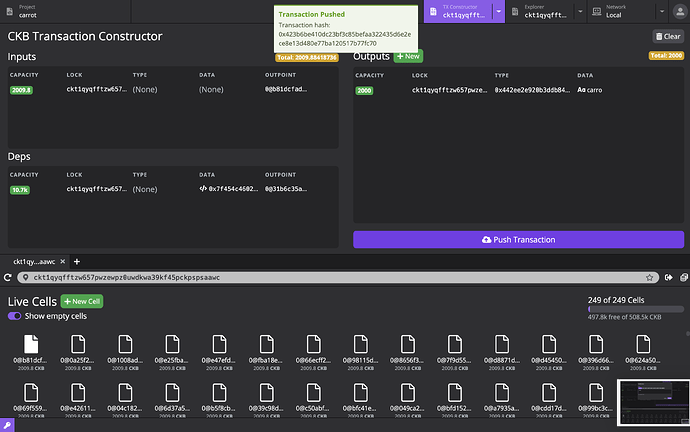Select live cell 0@e42611
This screenshot has width=690, height=432.
click(78, 400)
